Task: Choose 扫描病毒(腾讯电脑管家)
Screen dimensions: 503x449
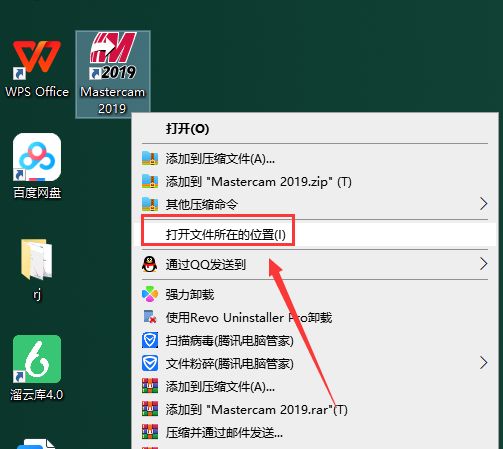Action: (315, 340)
